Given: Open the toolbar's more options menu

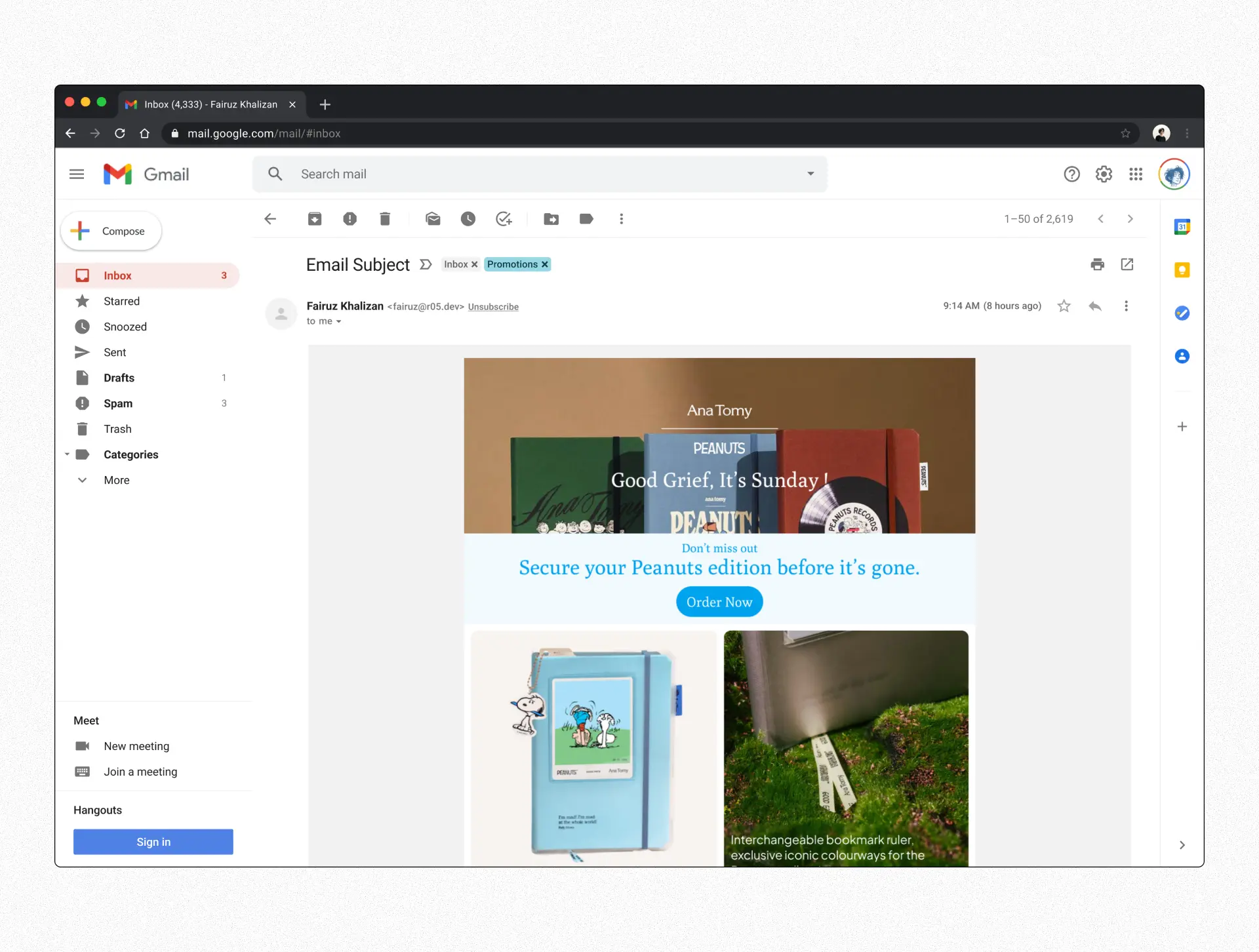Looking at the screenshot, I should tap(622, 219).
